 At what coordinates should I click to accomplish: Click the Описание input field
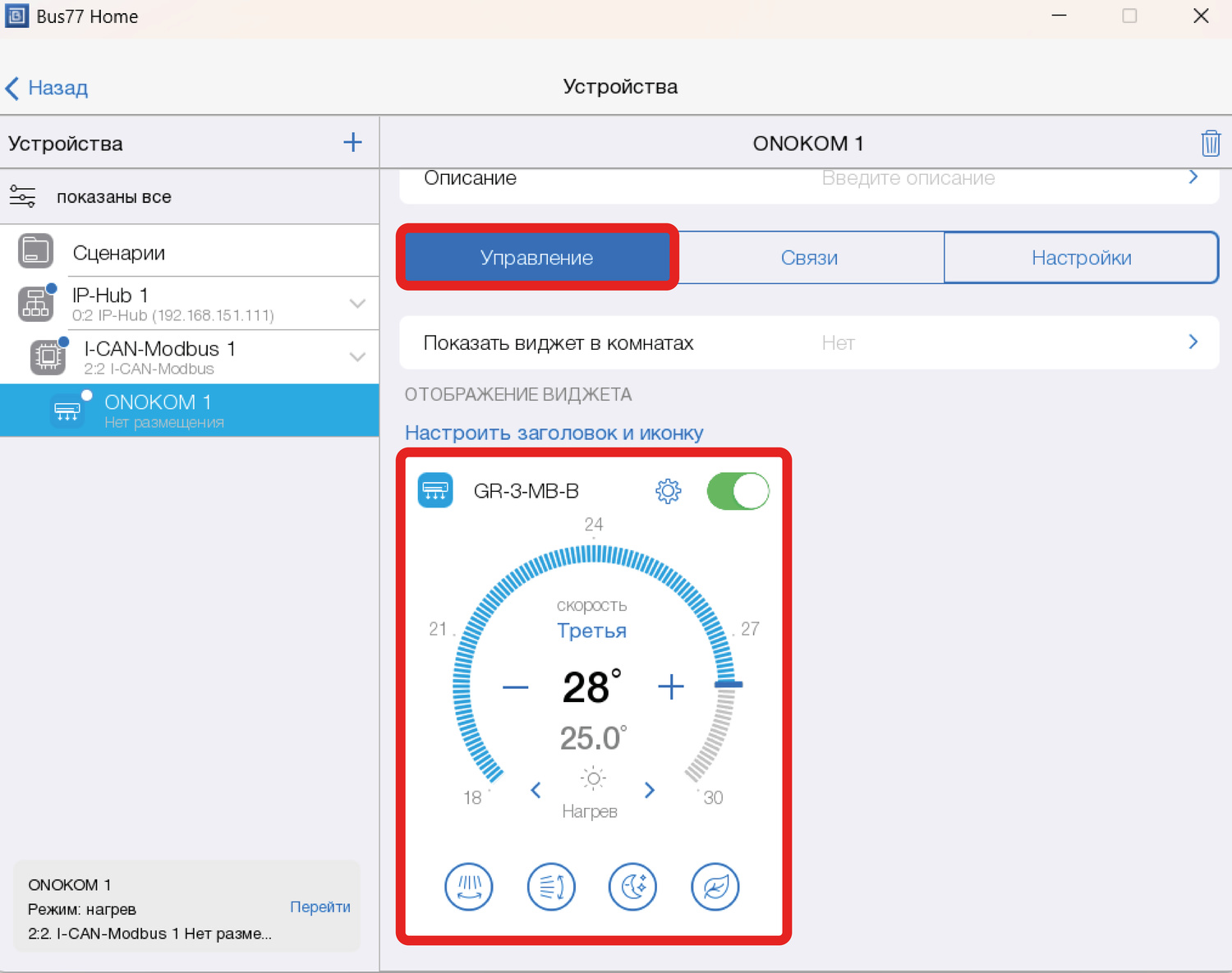(x=908, y=179)
